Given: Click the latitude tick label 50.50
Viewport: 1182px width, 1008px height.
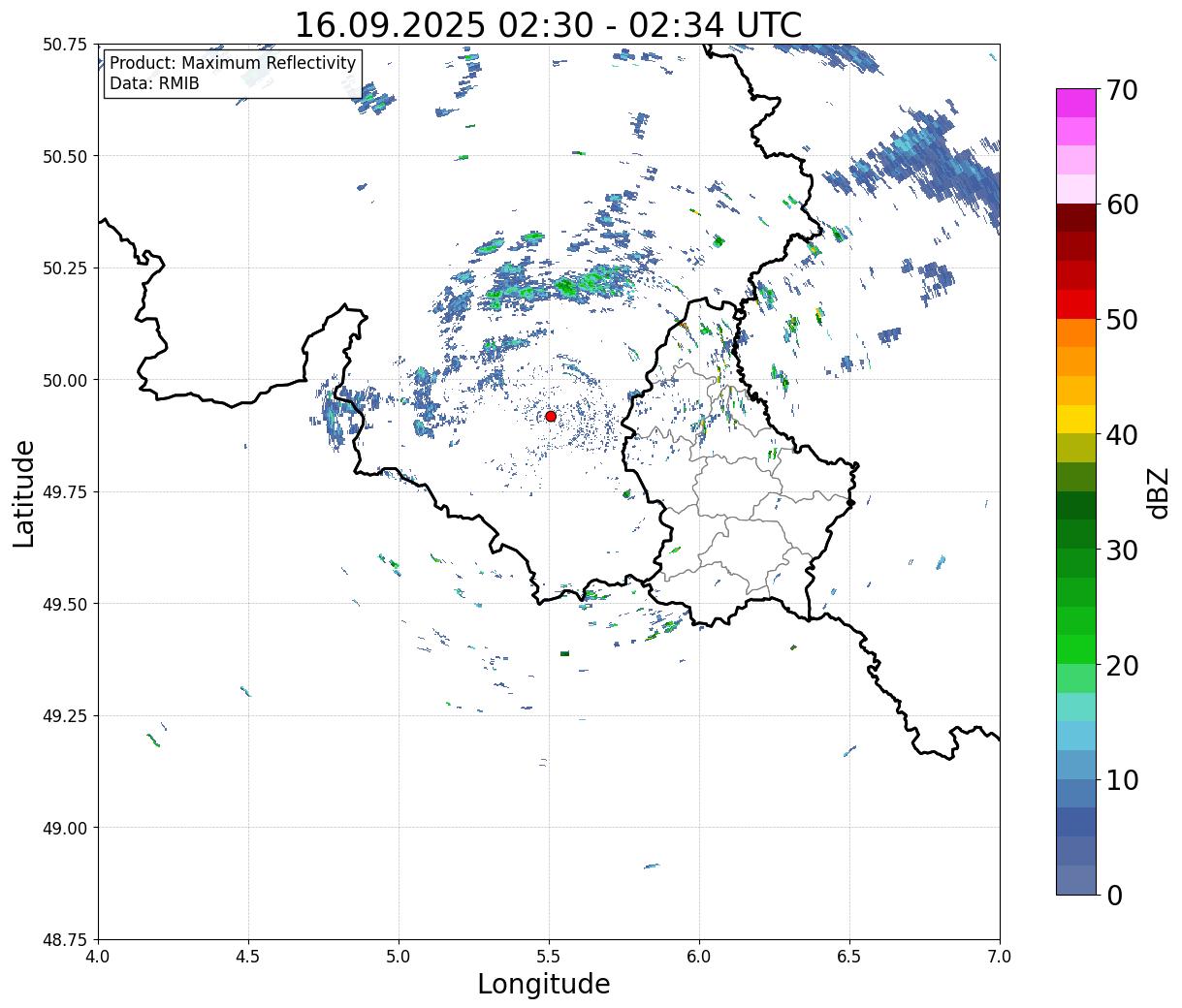Looking at the screenshot, I should click(x=65, y=156).
